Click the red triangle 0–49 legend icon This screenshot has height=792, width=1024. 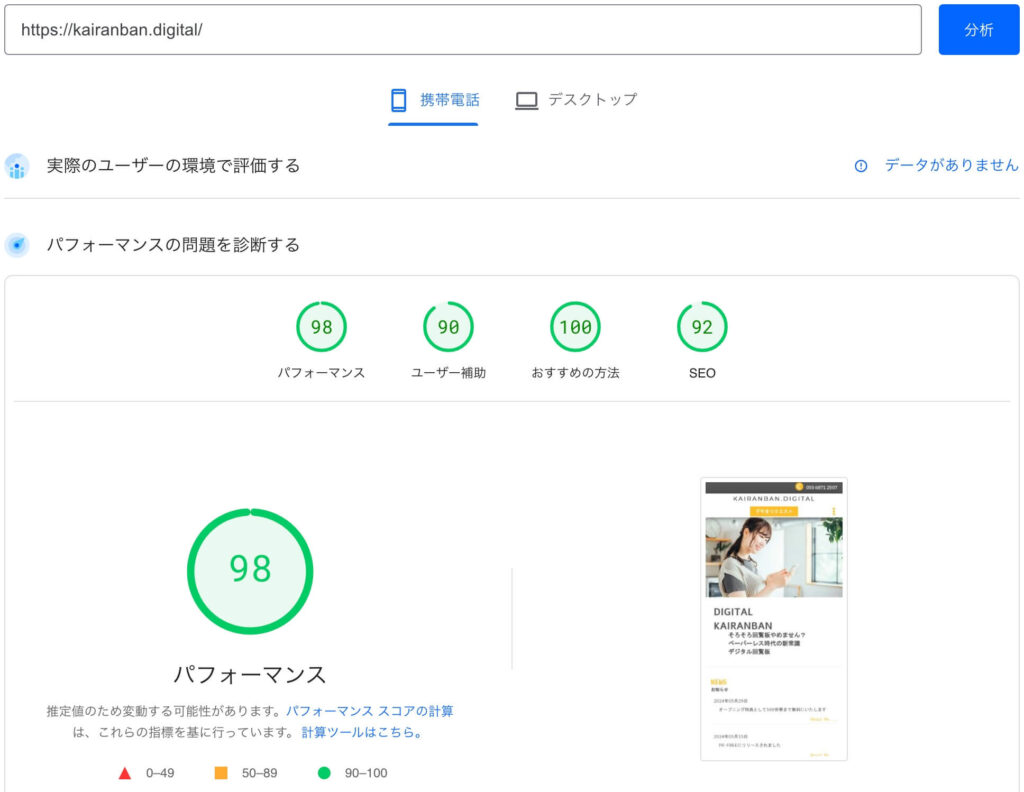125,773
